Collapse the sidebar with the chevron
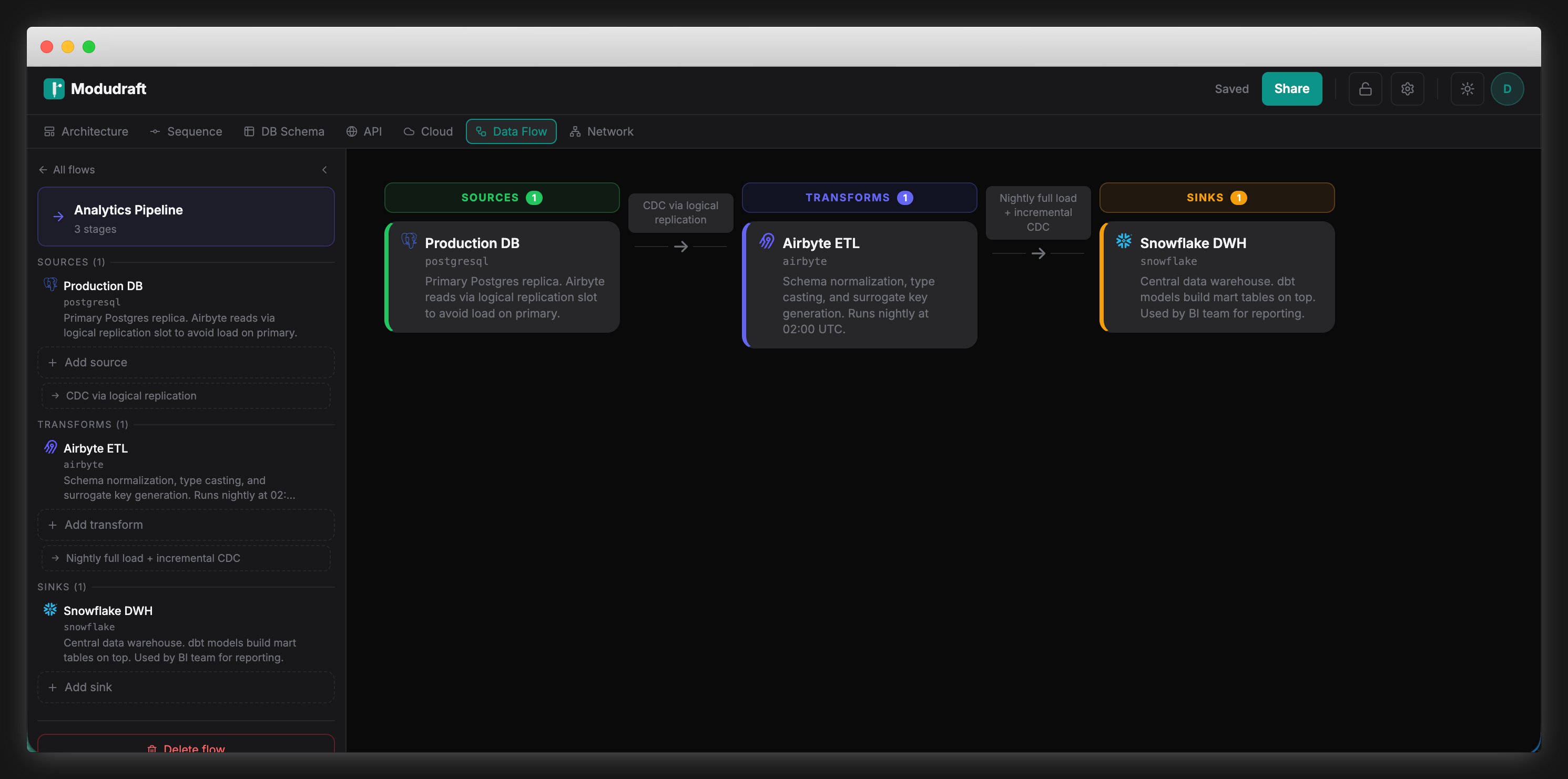The width and height of the screenshot is (1568, 779). (324, 170)
